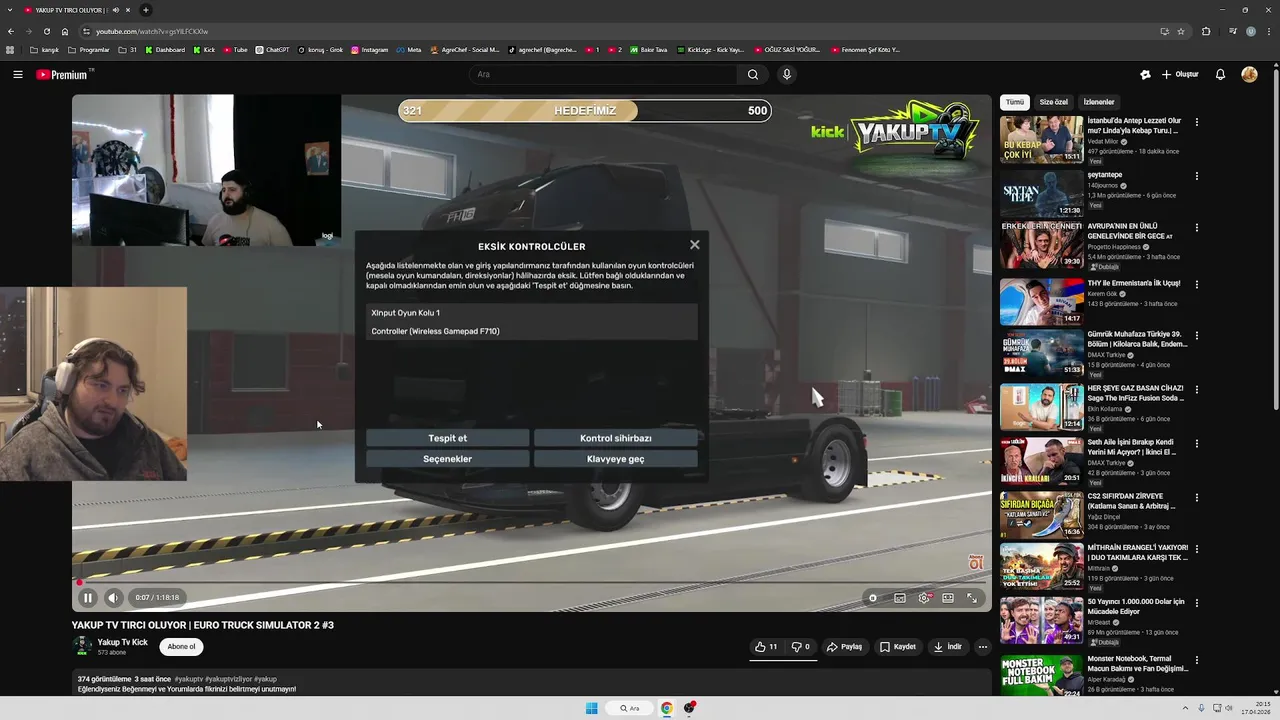Download the video with İndir
This screenshot has width=1280, height=720.
pos(948,647)
